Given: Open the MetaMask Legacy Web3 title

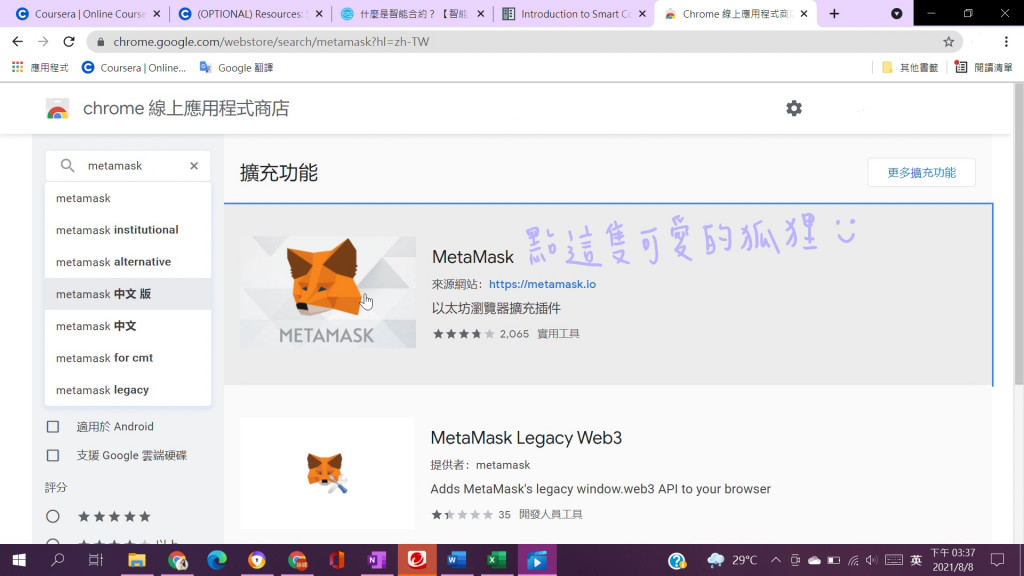Looking at the screenshot, I should 526,438.
